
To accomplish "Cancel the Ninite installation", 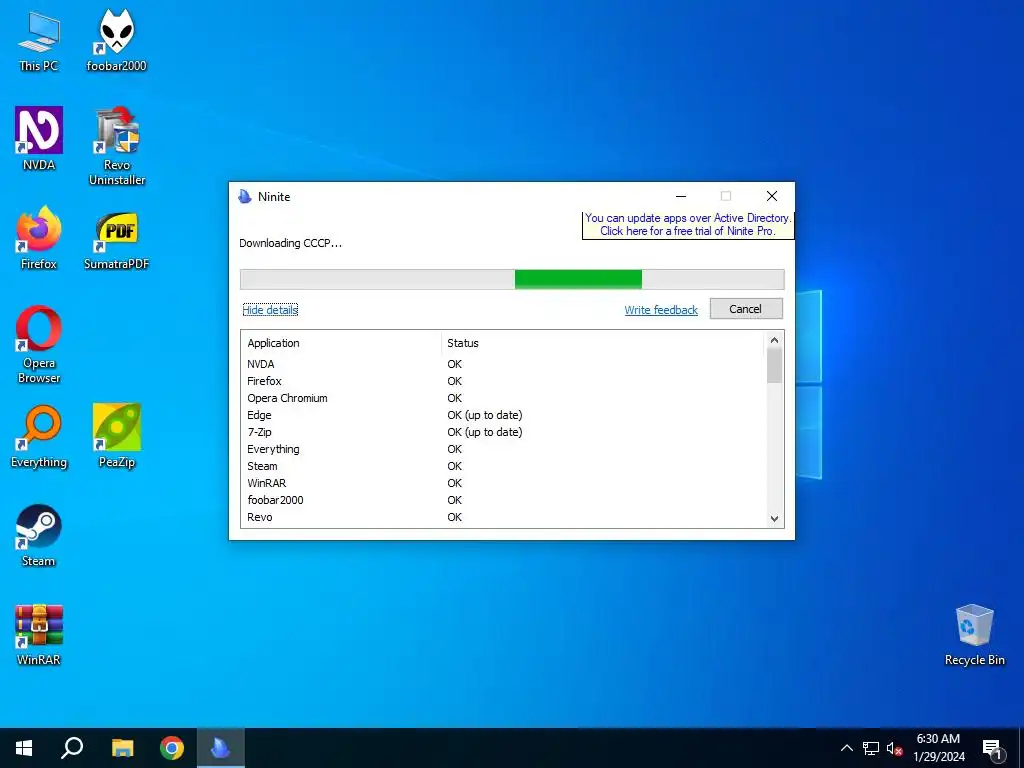I will 746,309.
